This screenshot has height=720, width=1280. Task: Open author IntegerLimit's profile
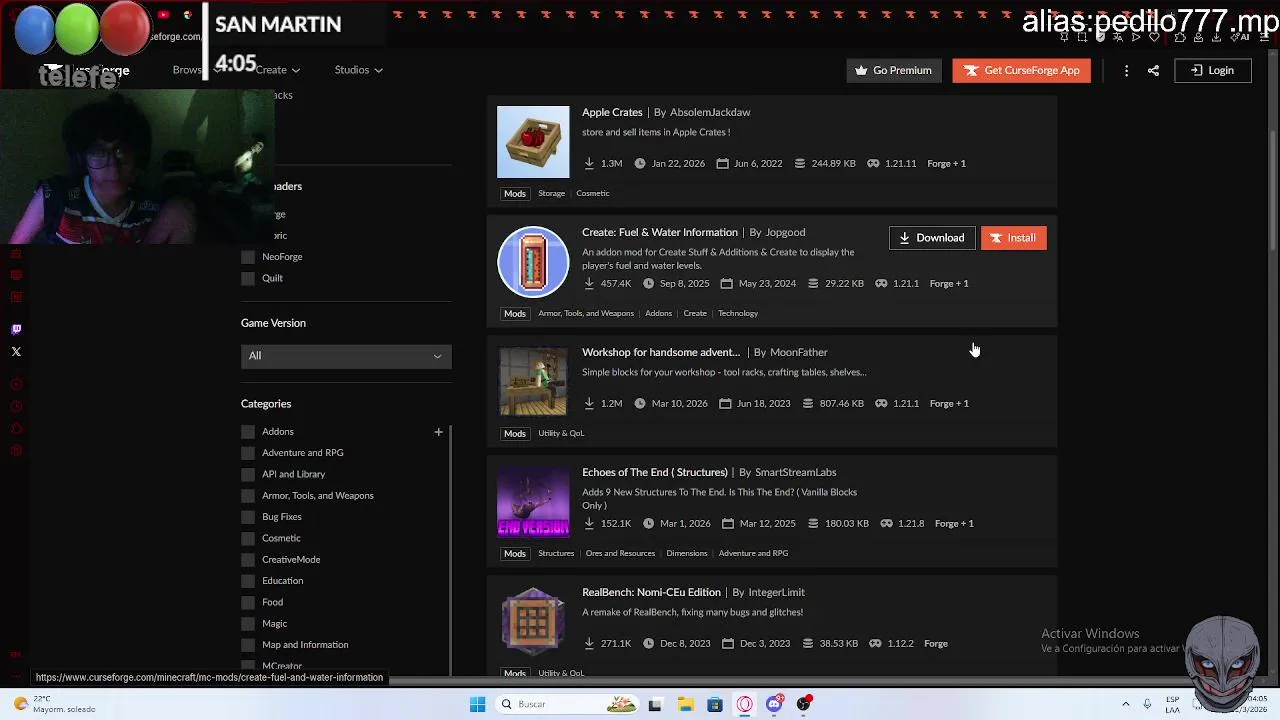click(777, 592)
